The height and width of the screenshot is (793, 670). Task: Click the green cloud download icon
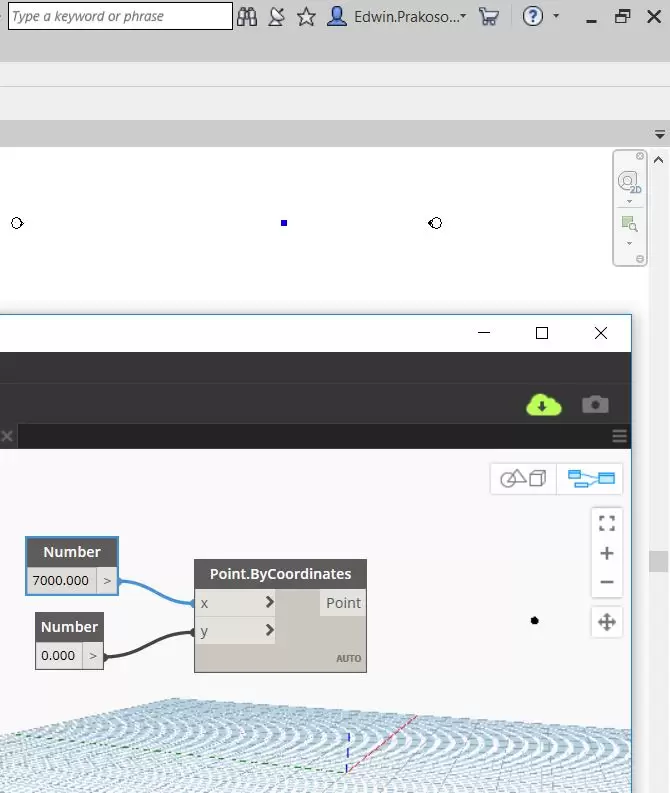tap(543, 404)
